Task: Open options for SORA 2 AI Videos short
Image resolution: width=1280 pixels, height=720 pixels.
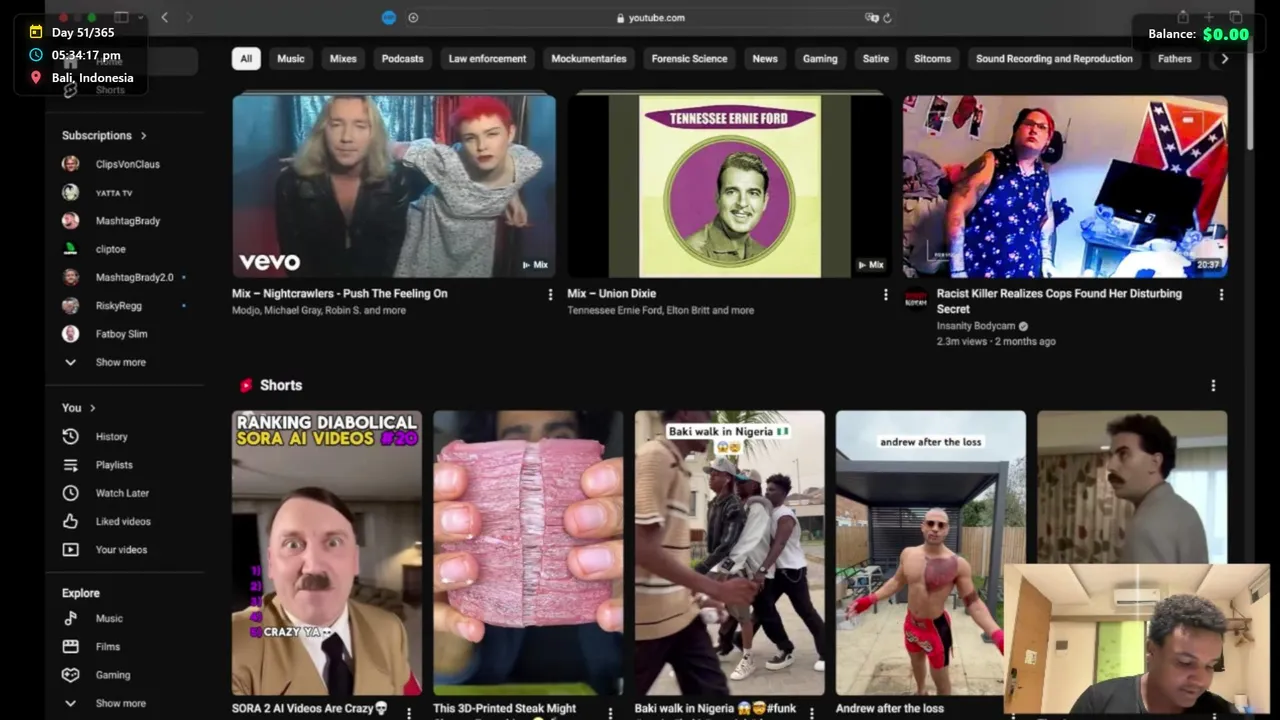Action: click(408, 712)
